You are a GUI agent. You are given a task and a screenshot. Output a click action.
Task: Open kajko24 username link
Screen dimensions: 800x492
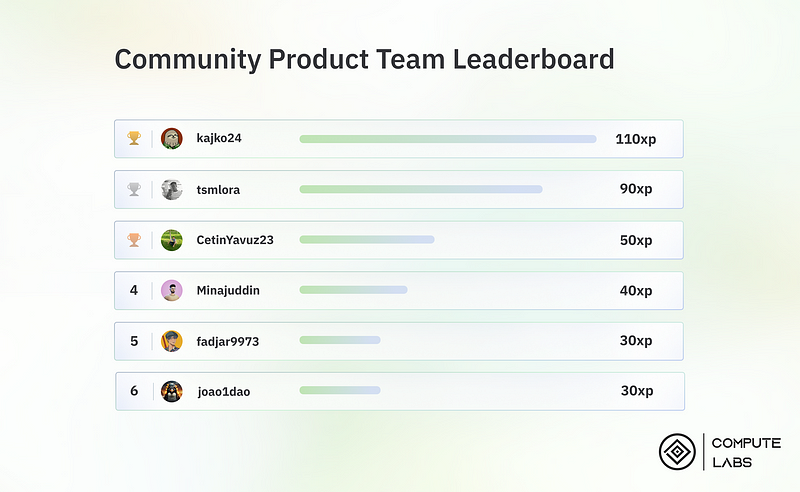pyautogui.click(x=219, y=138)
